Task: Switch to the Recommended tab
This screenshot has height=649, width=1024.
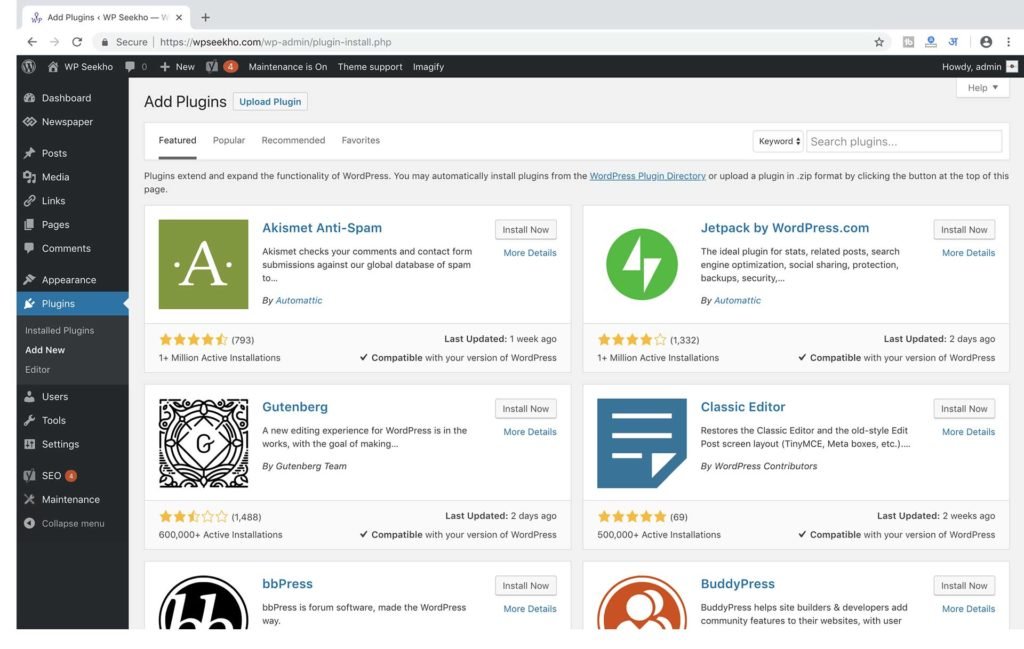Action: tap(293, 140)
